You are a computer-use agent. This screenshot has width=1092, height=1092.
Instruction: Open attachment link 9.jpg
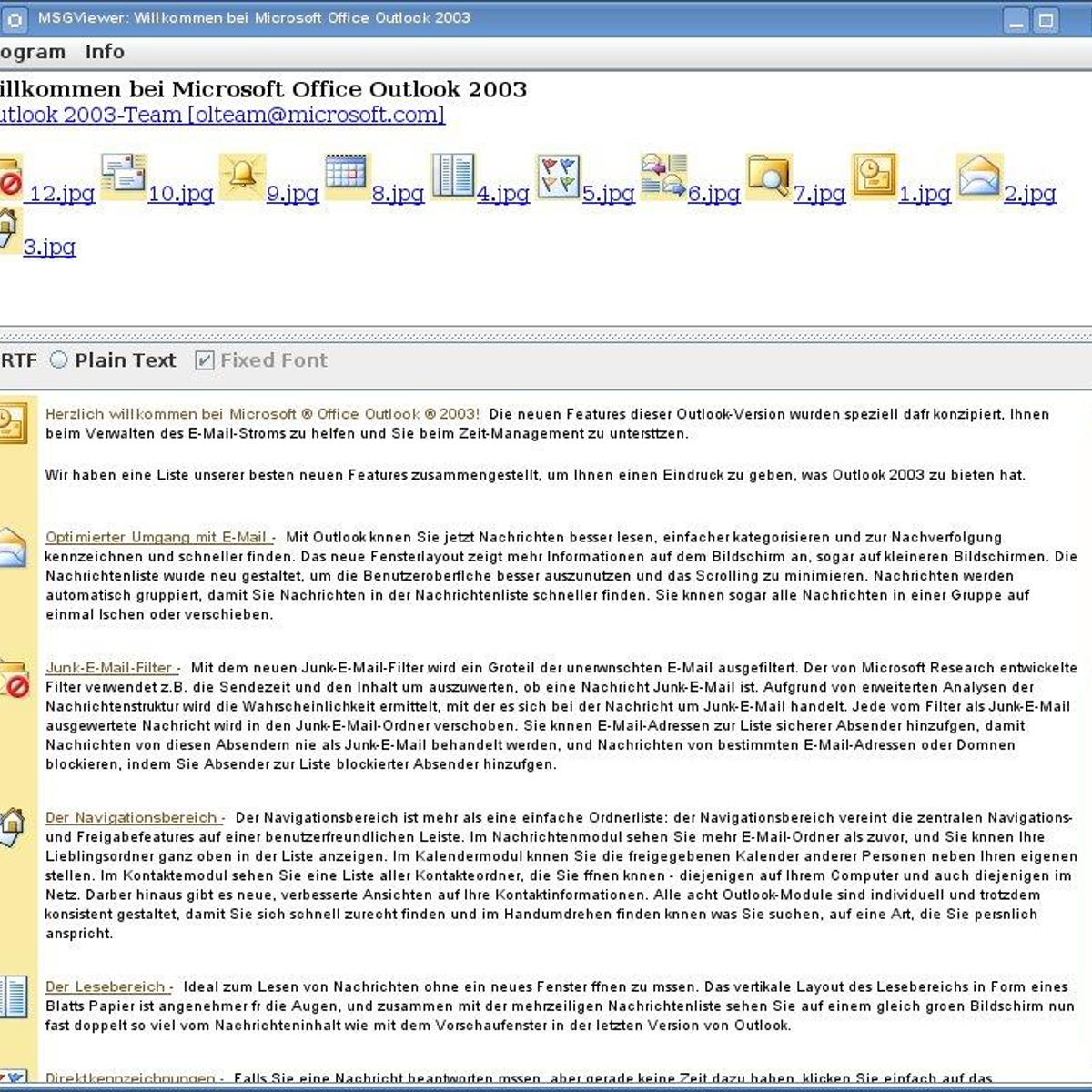pos(292,193)
